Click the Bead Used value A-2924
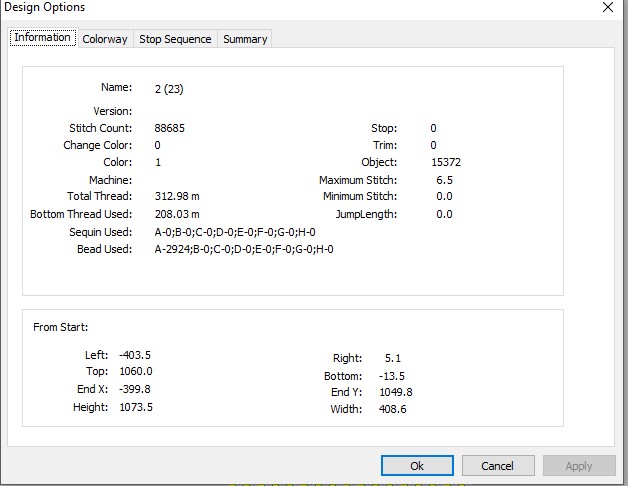The height and width of the screenshot is (486, 628). (244, 250)
